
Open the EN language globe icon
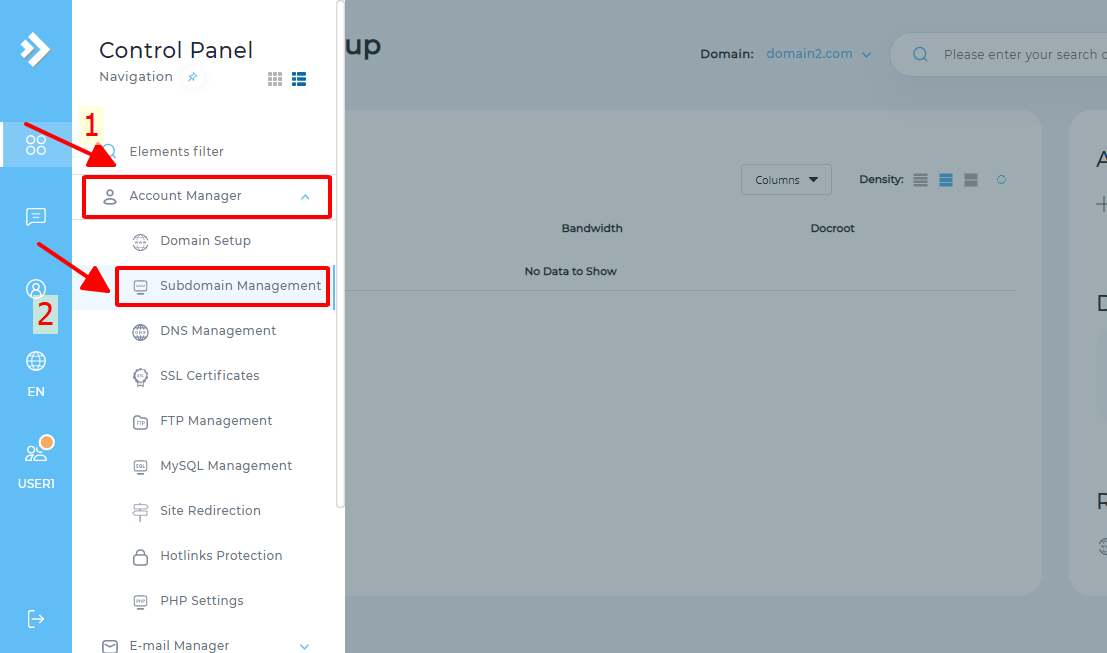tap(36, 362)
